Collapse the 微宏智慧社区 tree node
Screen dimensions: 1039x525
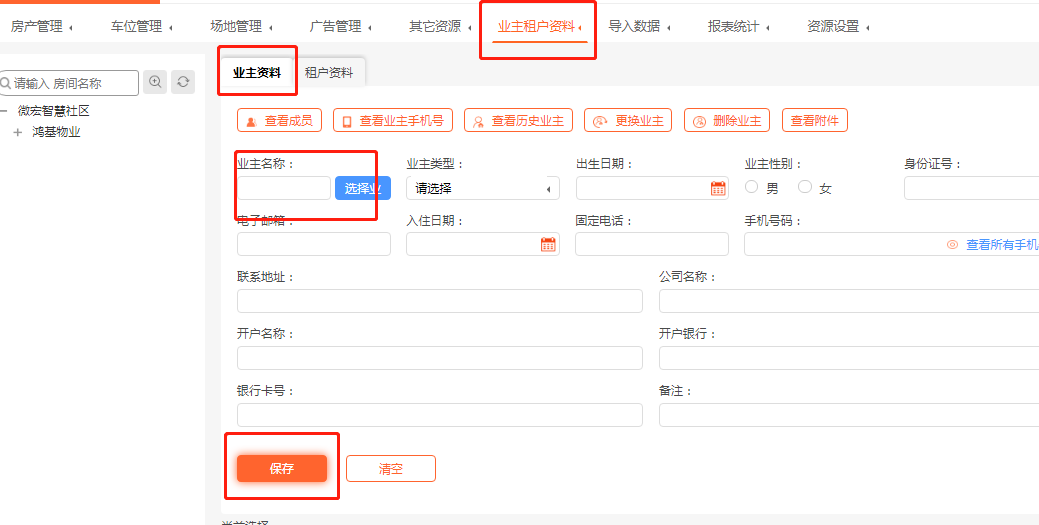coord(4,111)
